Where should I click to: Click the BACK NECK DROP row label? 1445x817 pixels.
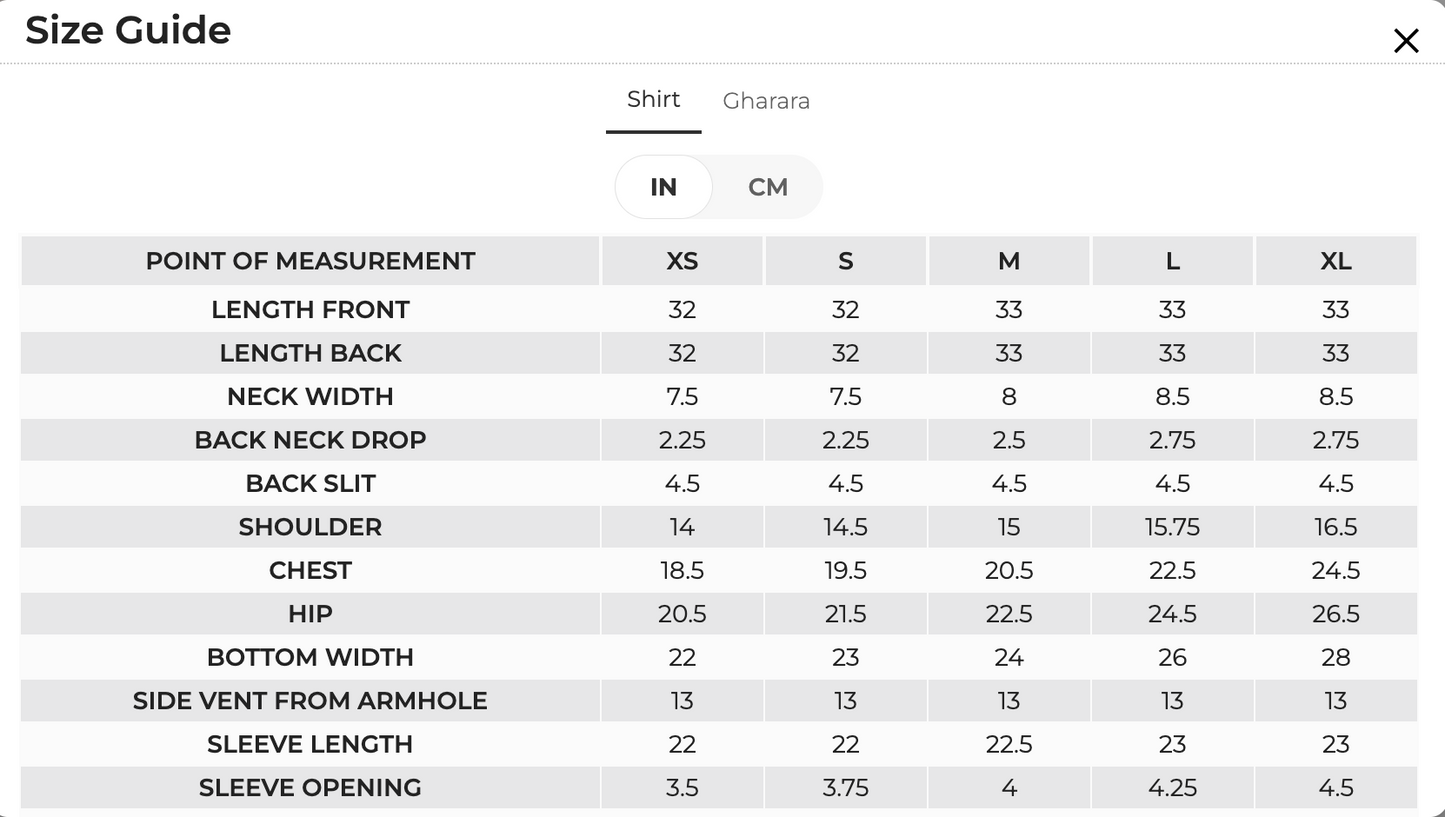(310, 440)
